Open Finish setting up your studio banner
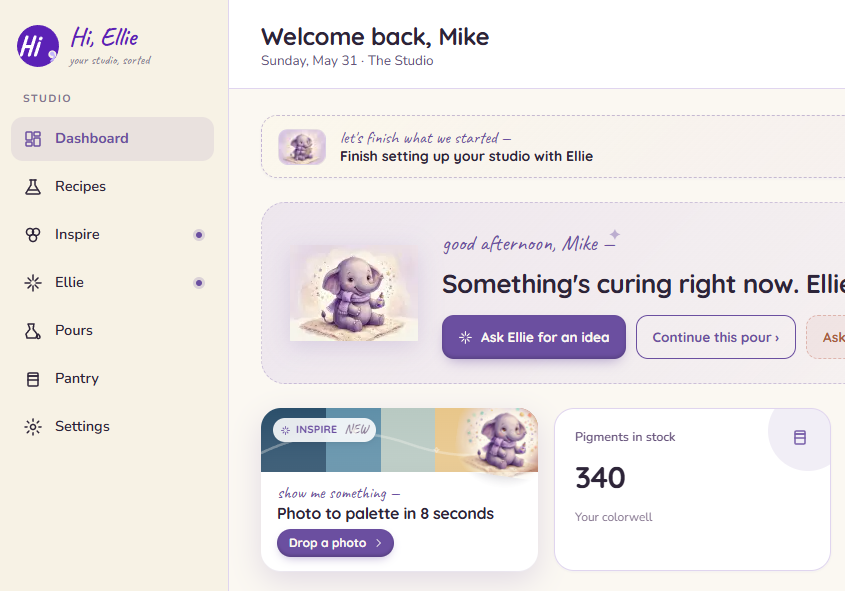 (x=553, y=147)
